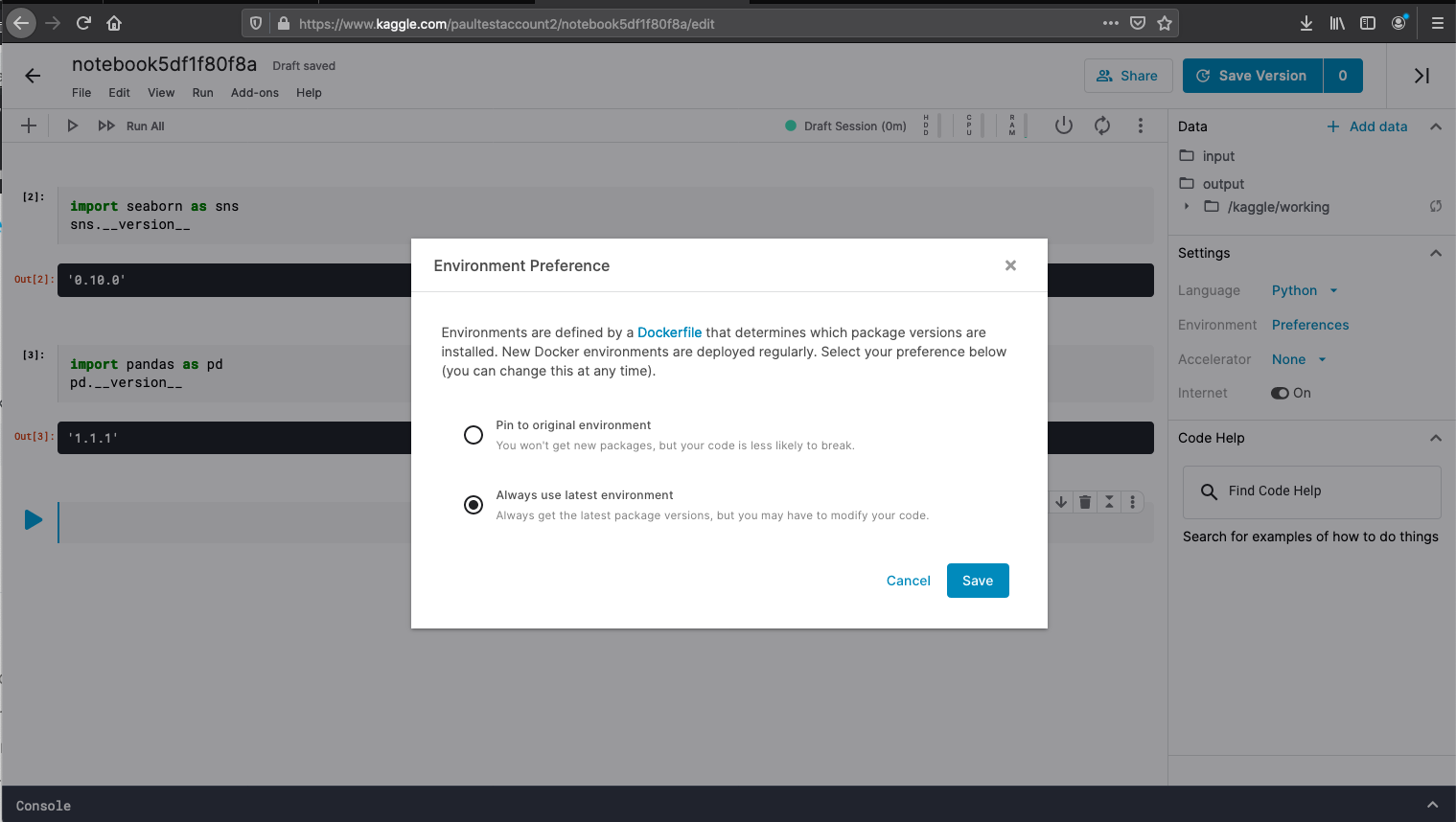
Task: Click the back arrow beside notebook title
Action: coord(33,76)
